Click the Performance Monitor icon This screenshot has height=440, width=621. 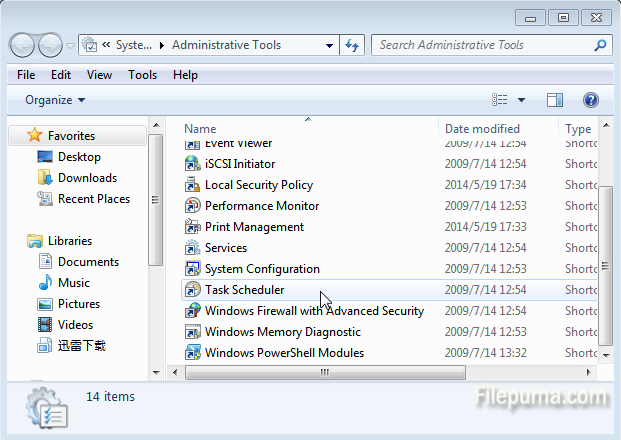click(x=194, y=206)
